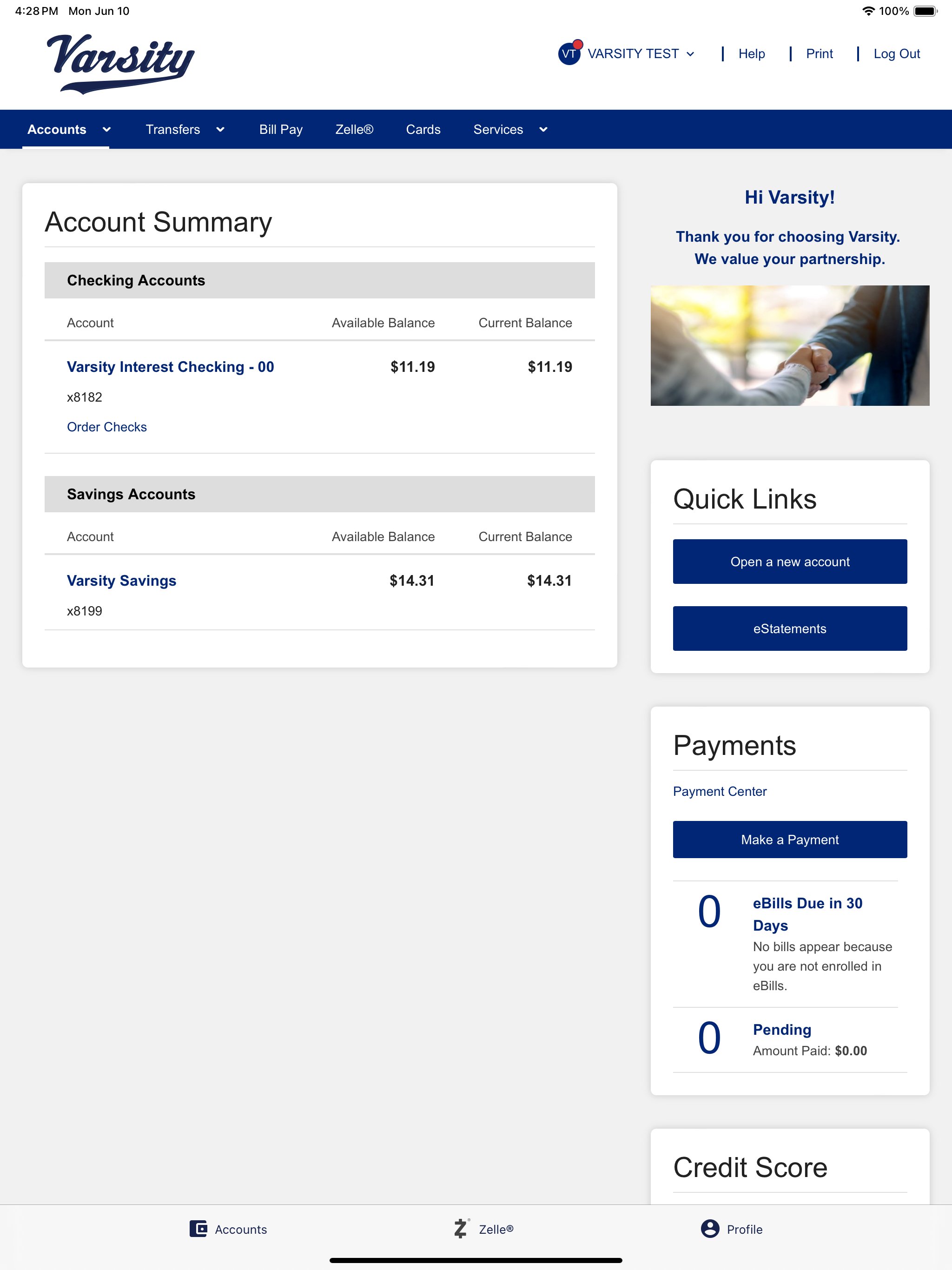Tap the 4:28 PM clock in status bar

pyautogui.click(x=36, y=11)
